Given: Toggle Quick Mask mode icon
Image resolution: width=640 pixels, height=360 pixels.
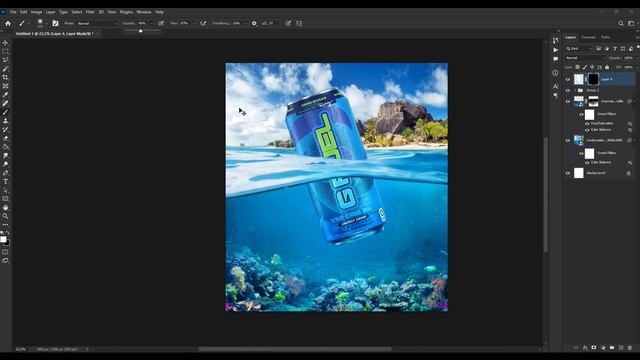Looking at the screenshot, I should (5, 252).
